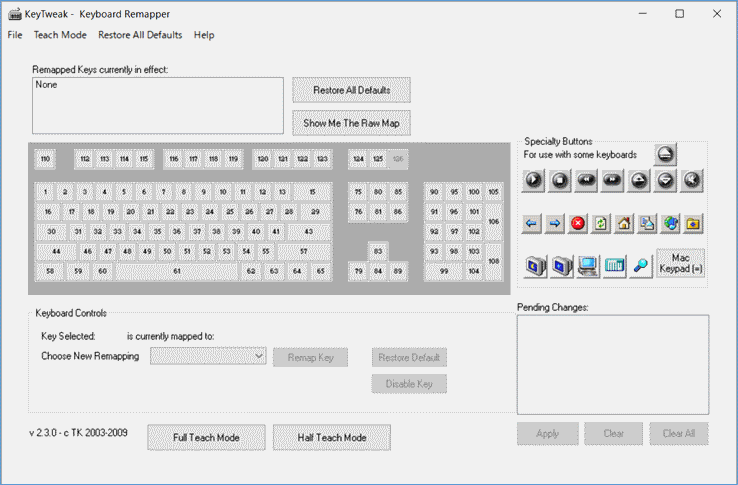Open the Help menu

tap(204, 35)
